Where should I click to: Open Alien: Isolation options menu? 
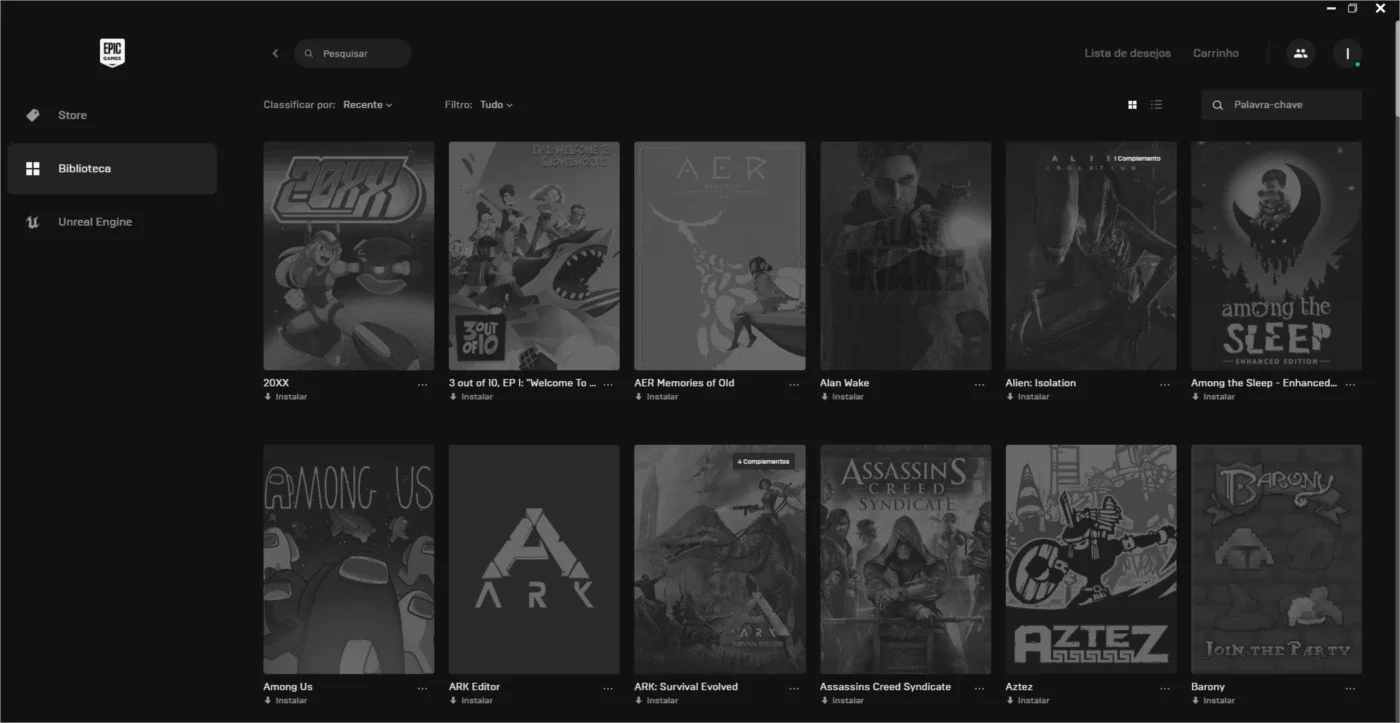1165,384
